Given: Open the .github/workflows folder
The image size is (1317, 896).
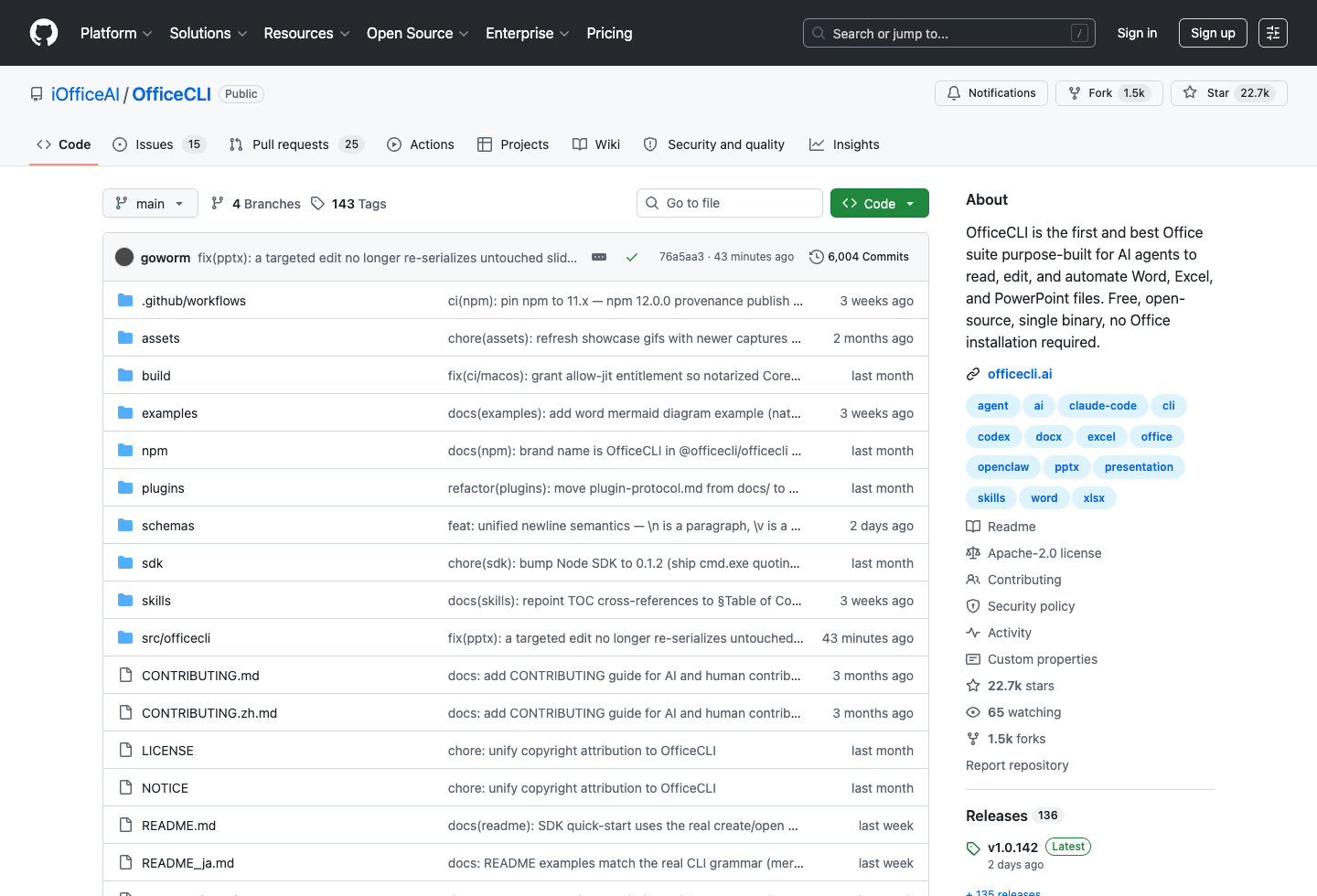Looking at the screenshot, I should (x=194, y=301).
